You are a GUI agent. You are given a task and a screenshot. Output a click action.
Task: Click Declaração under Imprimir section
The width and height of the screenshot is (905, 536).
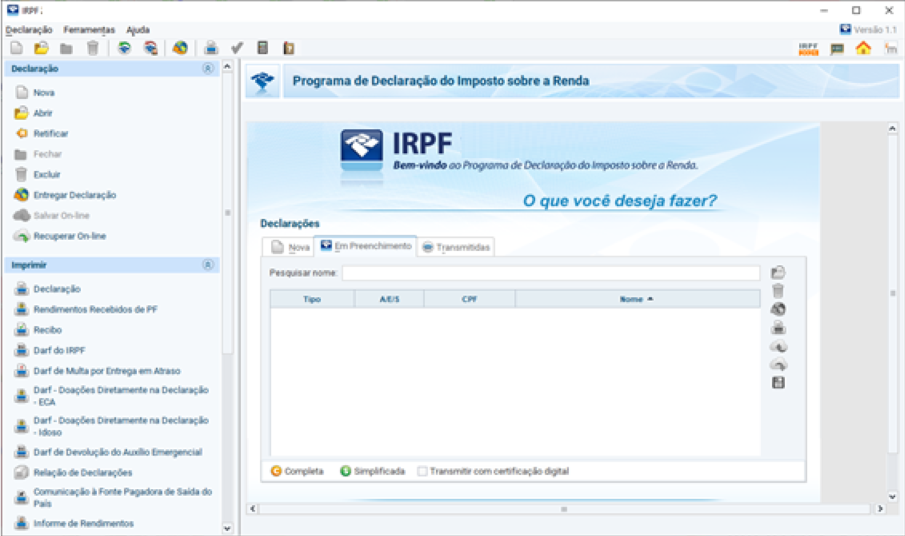pyautogui.click(x=57, y=289)
